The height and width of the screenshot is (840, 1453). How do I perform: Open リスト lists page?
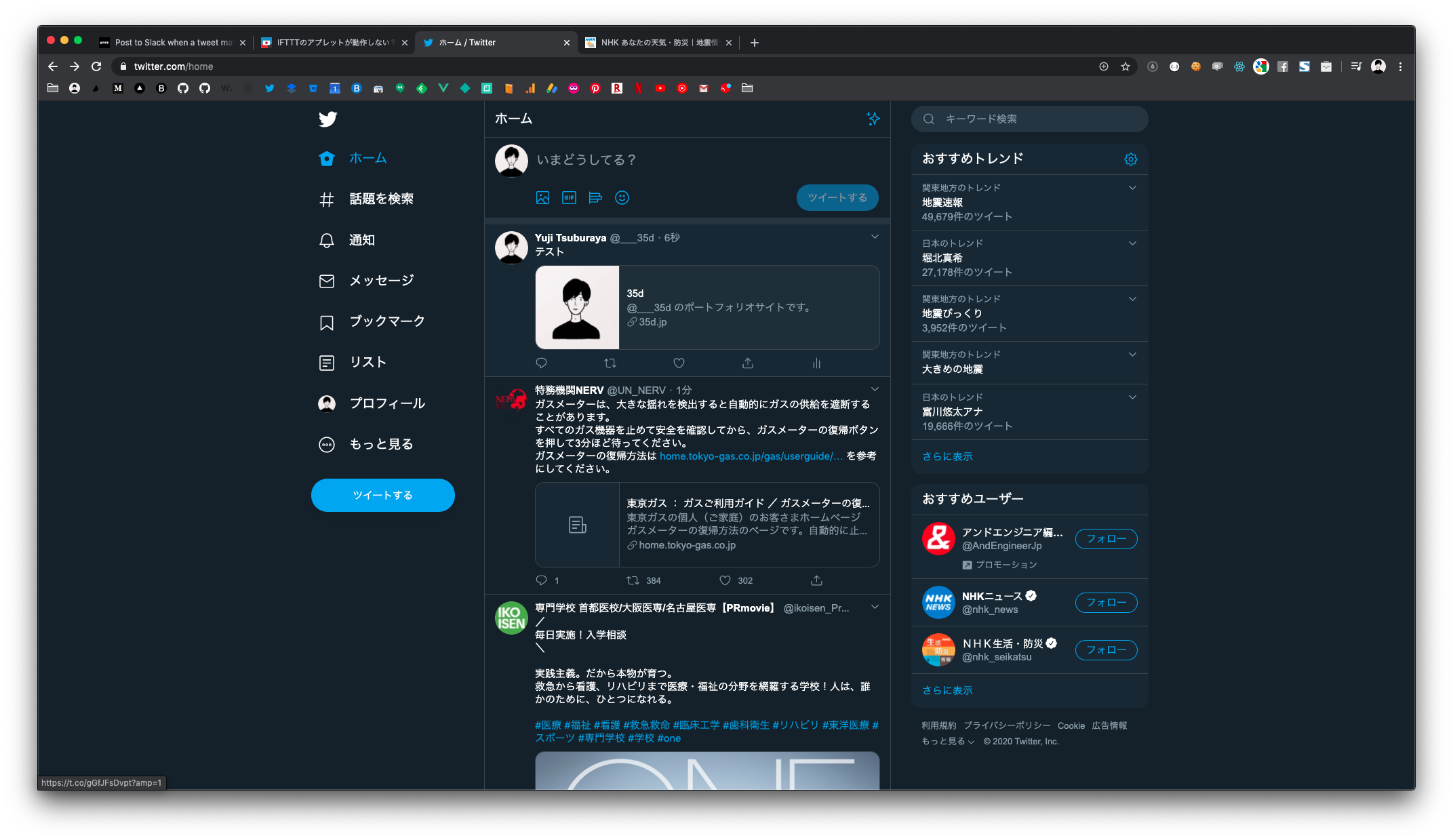[x=353, y=362]
